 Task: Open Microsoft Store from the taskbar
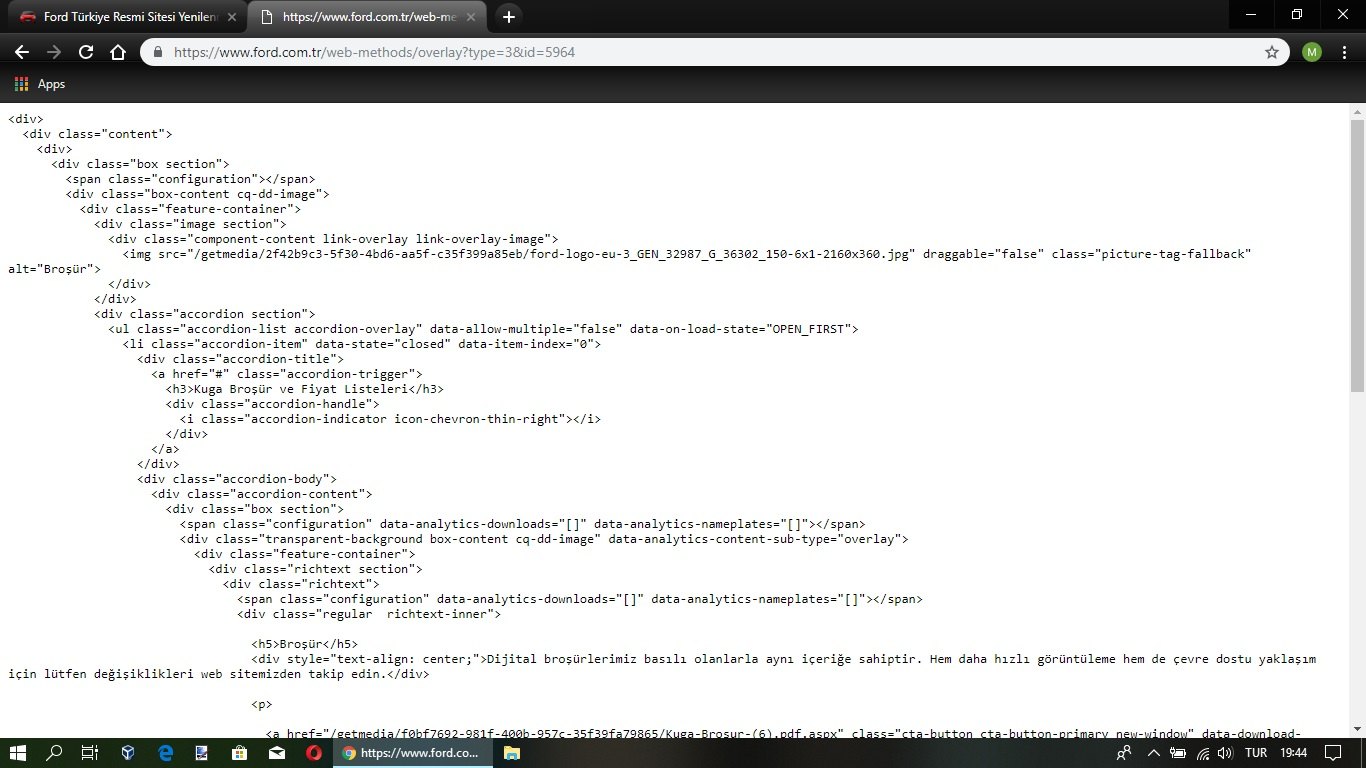click(x=239, y=753)
